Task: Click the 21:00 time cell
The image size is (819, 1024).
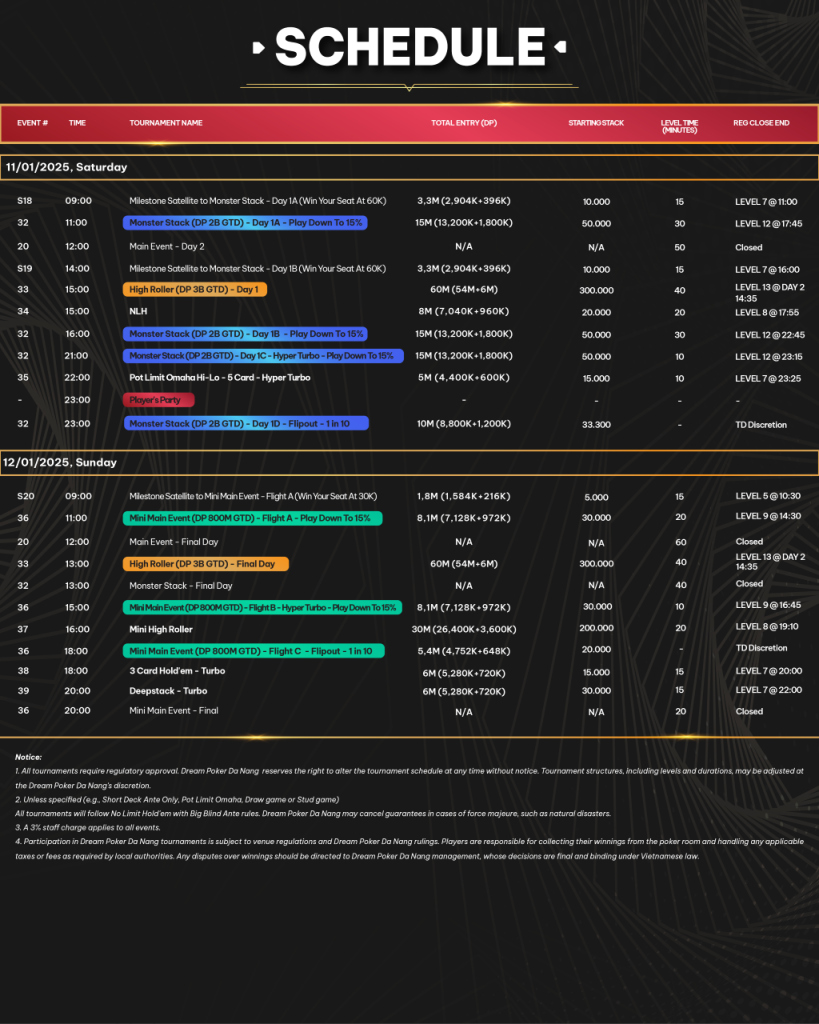Action: click(x=76, y=356)
